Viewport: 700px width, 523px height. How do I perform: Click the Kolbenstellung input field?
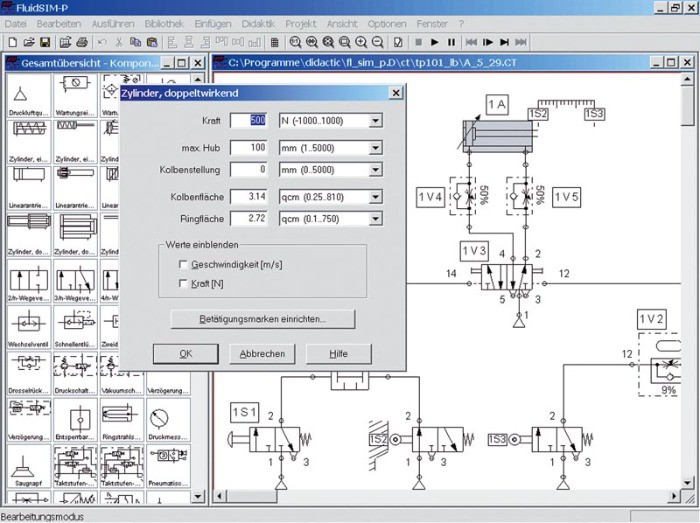pos(249,171)
